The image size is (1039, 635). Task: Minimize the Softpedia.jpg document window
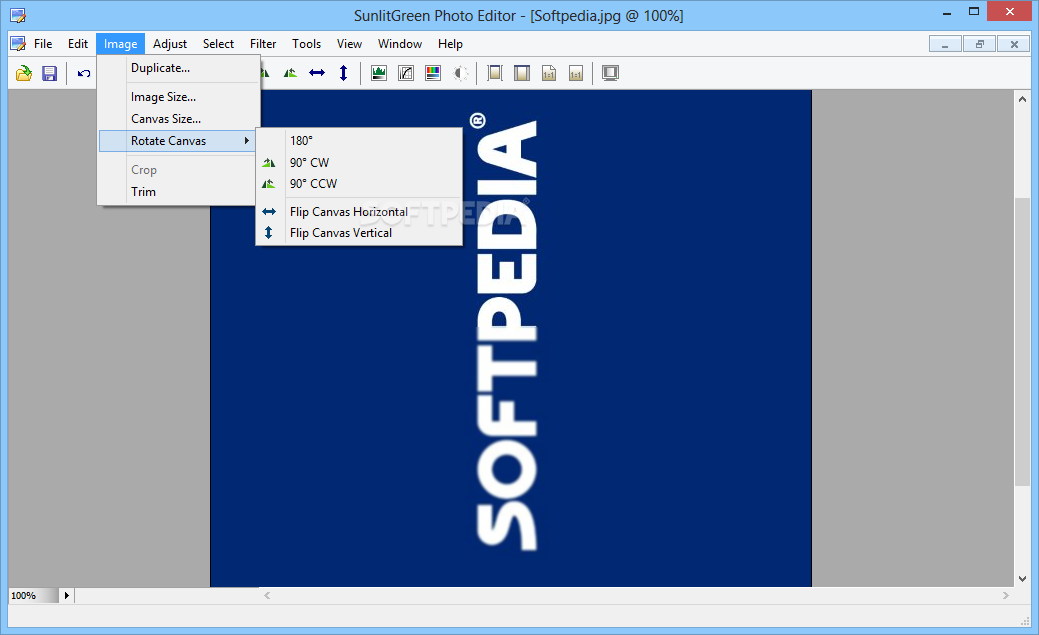coord(945,44)
